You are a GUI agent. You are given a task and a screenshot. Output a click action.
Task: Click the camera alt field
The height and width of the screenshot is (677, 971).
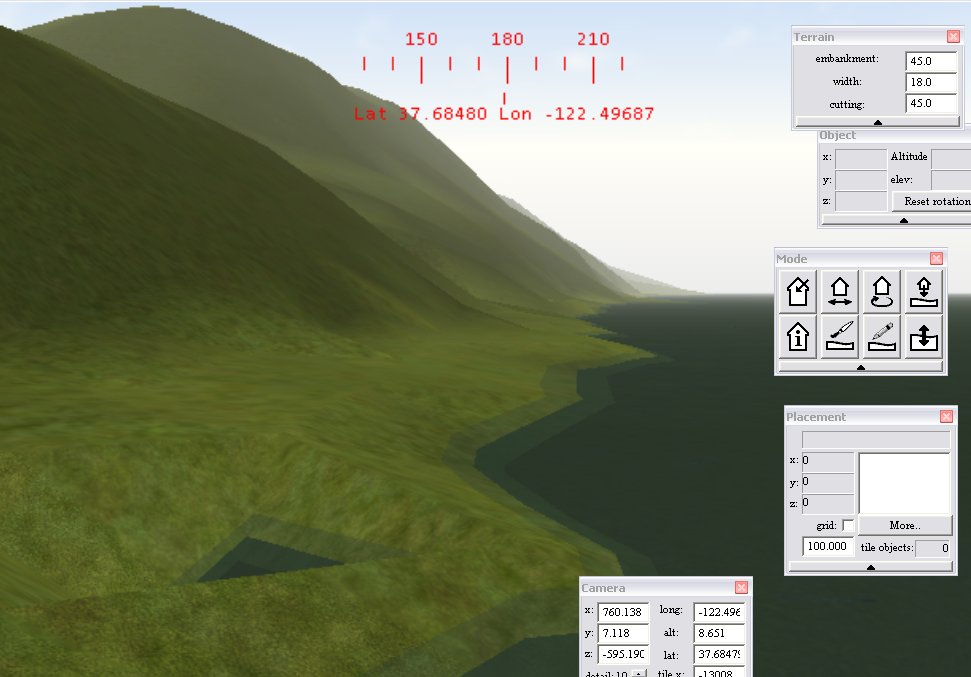click(719, 633)
